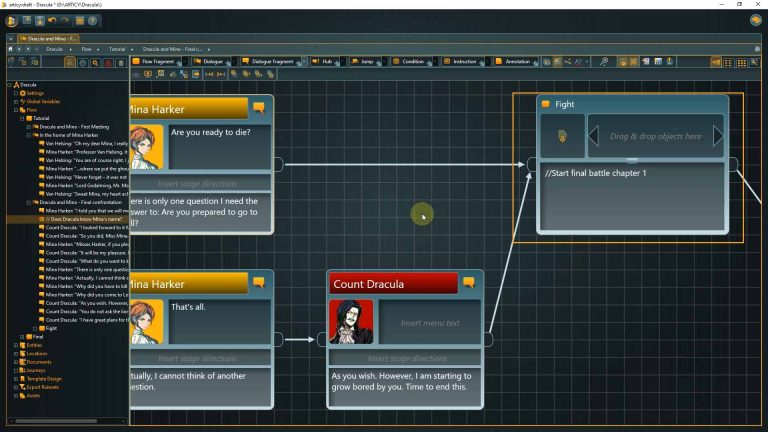
Task: Expand the Entities tree node
Action: [16, 345]
